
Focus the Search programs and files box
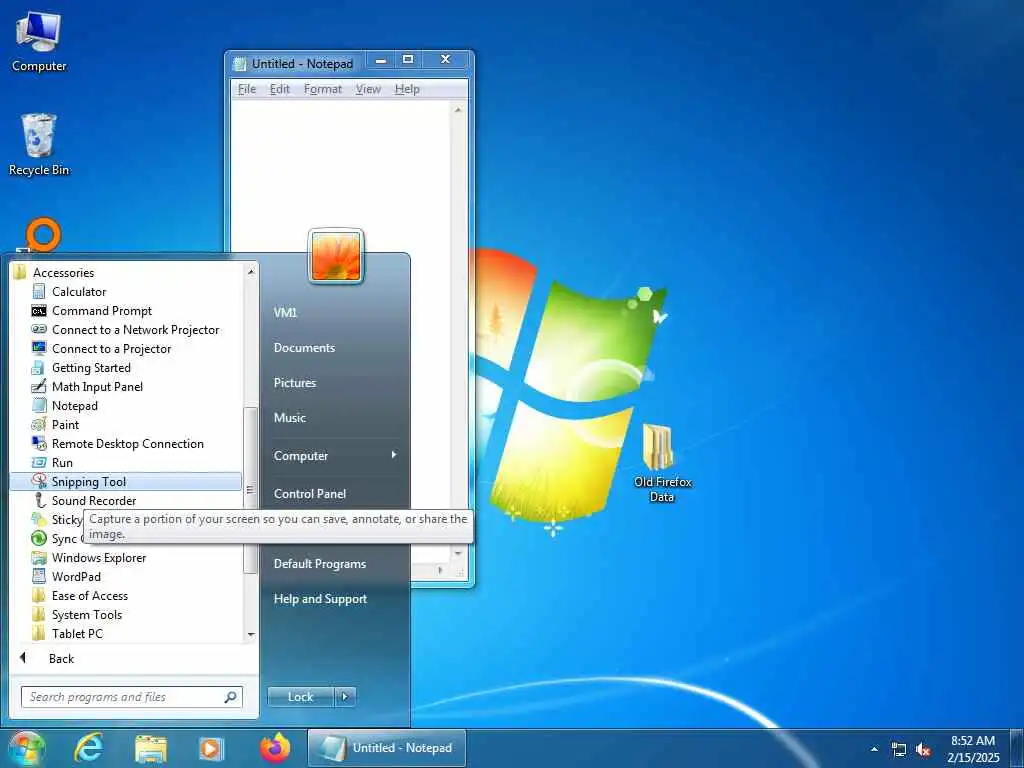[131, 697]
